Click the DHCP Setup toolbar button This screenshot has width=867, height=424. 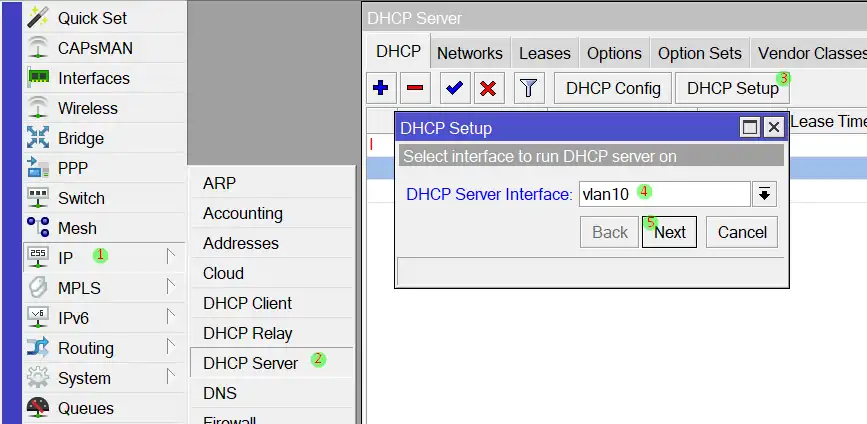(732, 88)
